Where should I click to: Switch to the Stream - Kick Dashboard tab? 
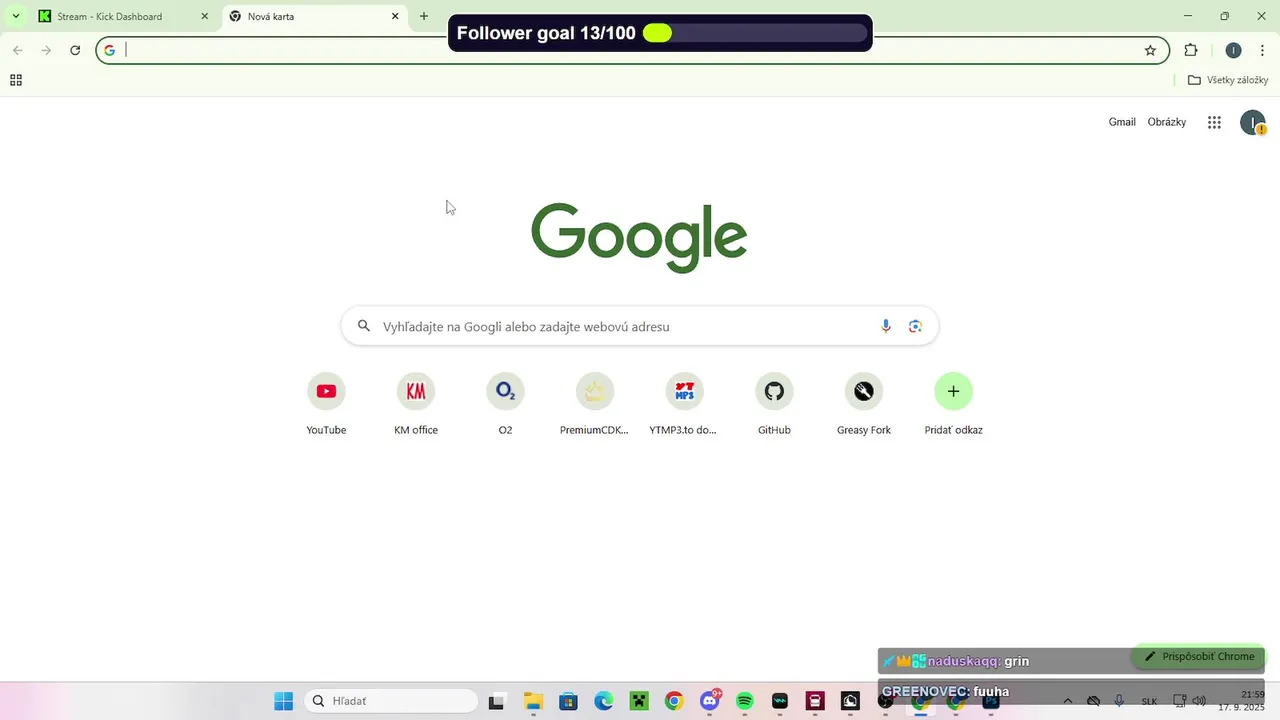coord(124,16)
